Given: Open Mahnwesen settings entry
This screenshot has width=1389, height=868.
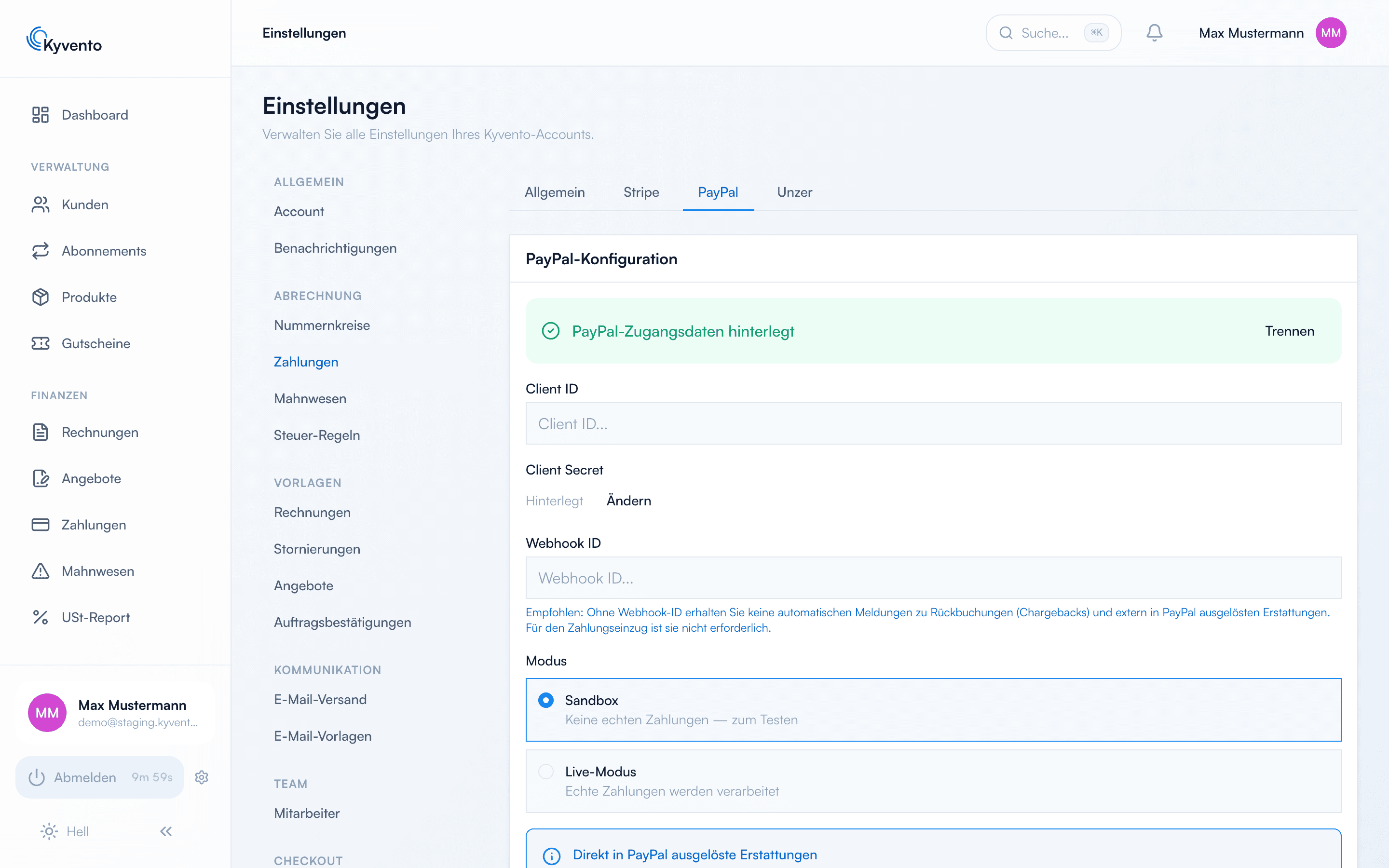Looking at the screenshot, I should click(310, 398).
